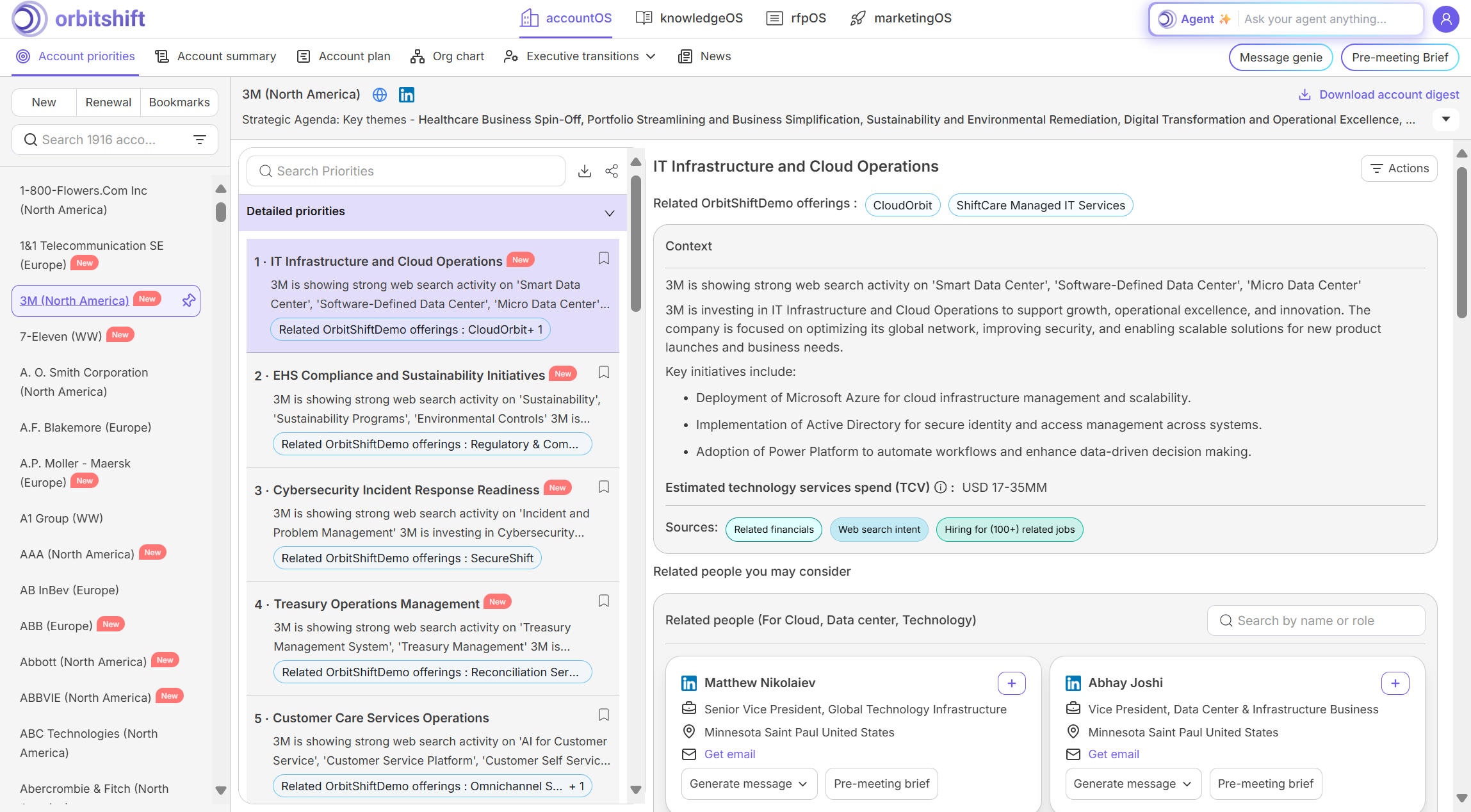Image resolution: width=1471 pixels, height=812 pixels.
Task: Open Matthew Nikolaiev's LinkedIn icon
Action: (689, 683)
